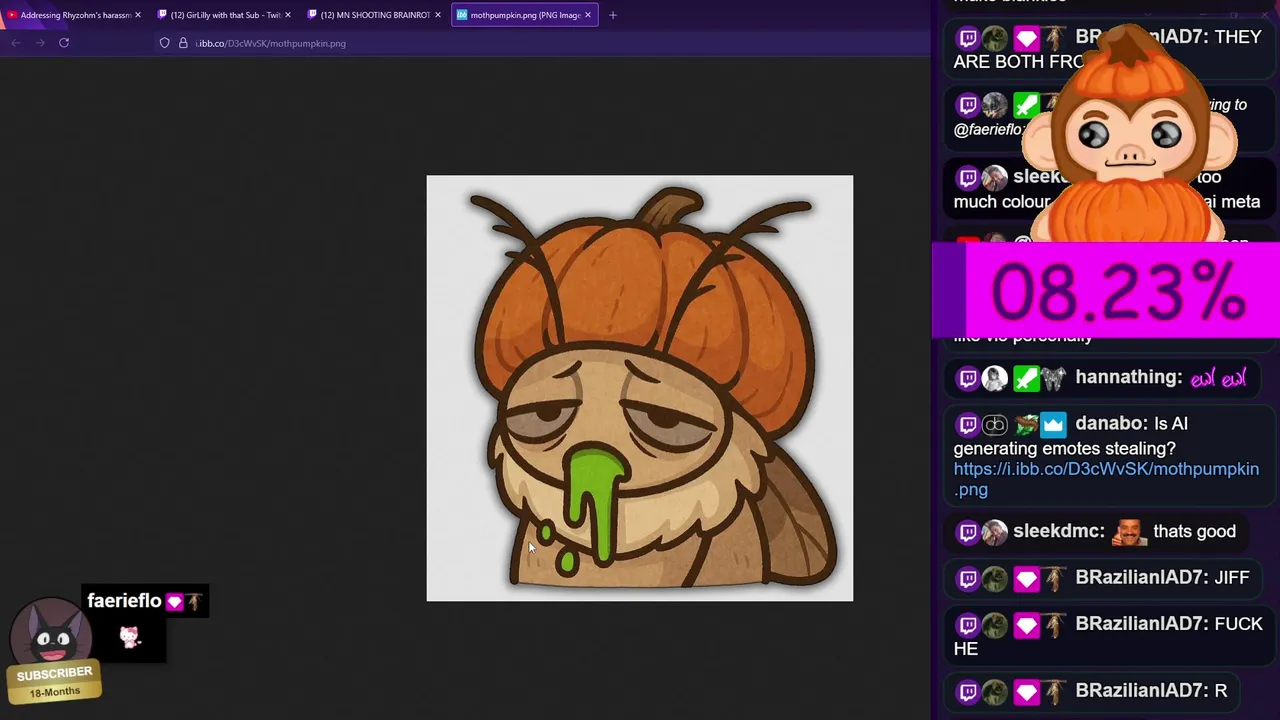Click the black cat avatar above SUBSCRIBER
This screenshot has height=720, width=1280.
click(51, 634)
